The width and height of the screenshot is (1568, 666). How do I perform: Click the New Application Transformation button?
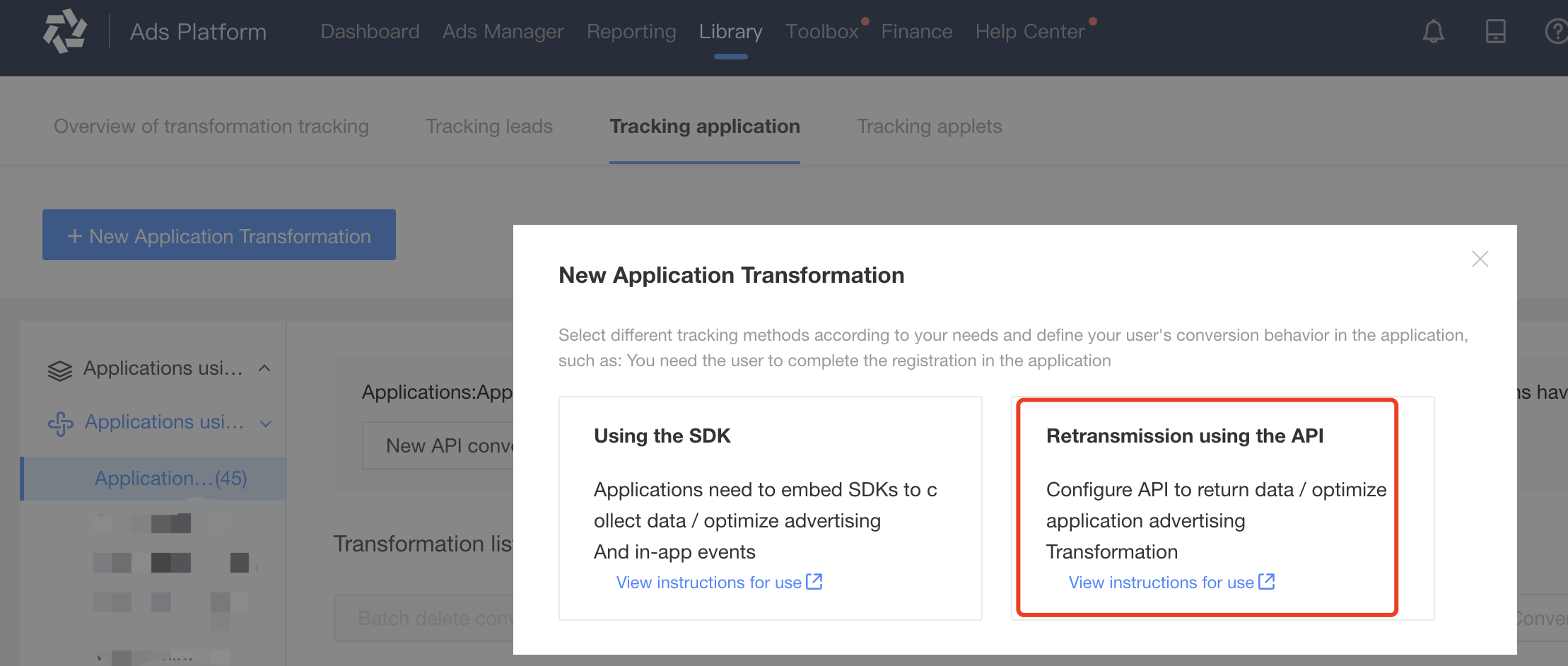219,235
